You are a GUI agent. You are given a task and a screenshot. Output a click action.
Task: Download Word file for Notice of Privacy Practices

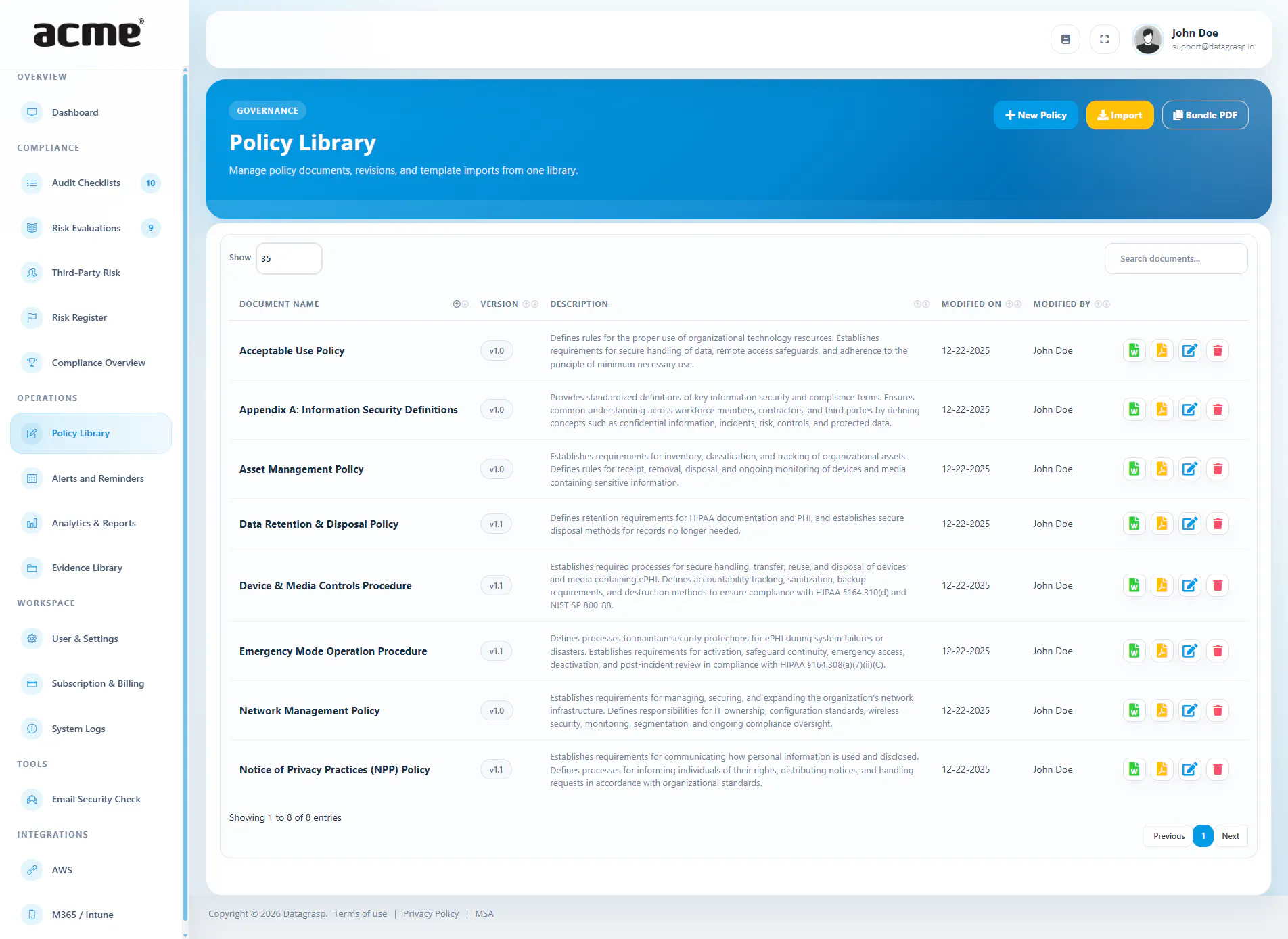tap(1134, 769)
